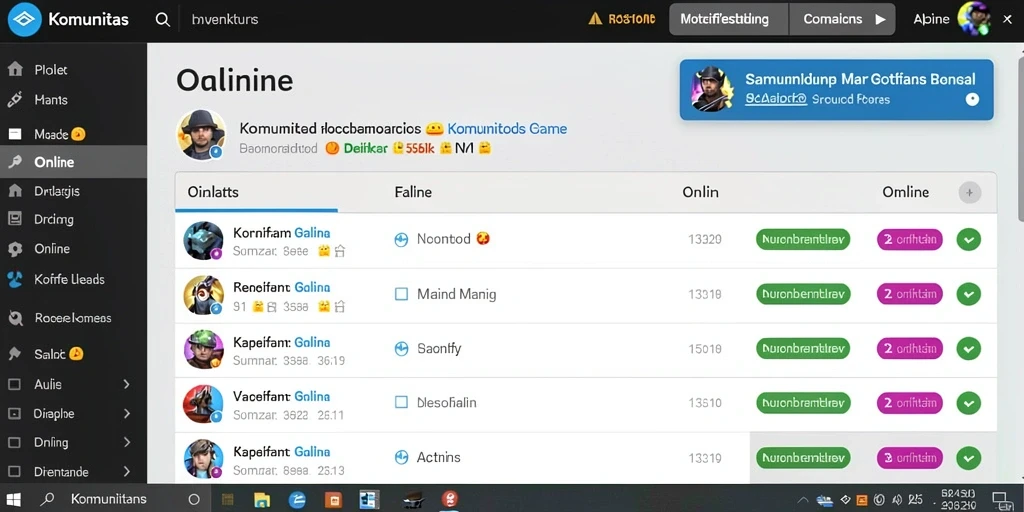Click magenta 2 orihtain button in Vaceifant row

[910, 403]
